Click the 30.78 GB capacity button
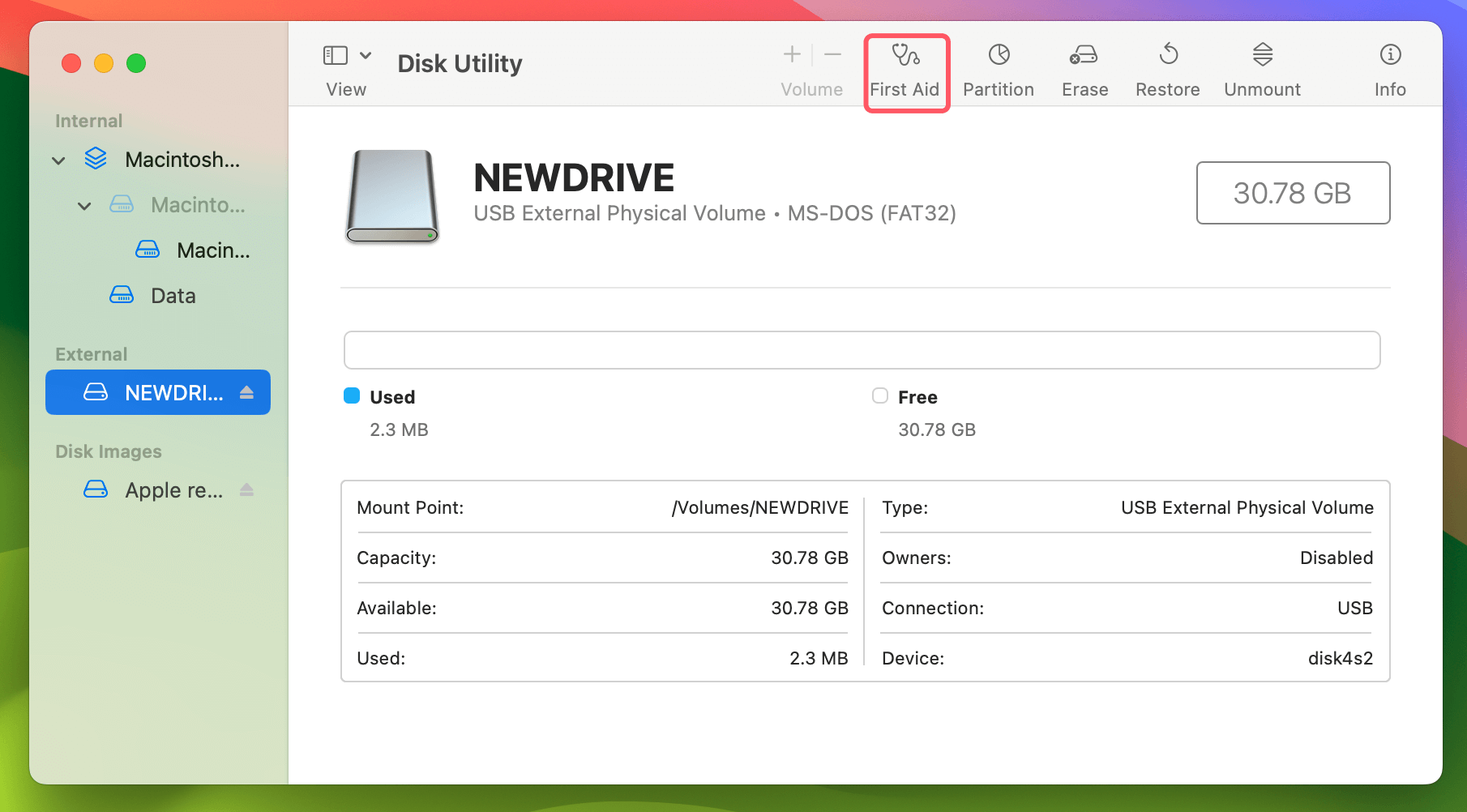Screen dimensions: 1467x812 tap(1293, 193)
